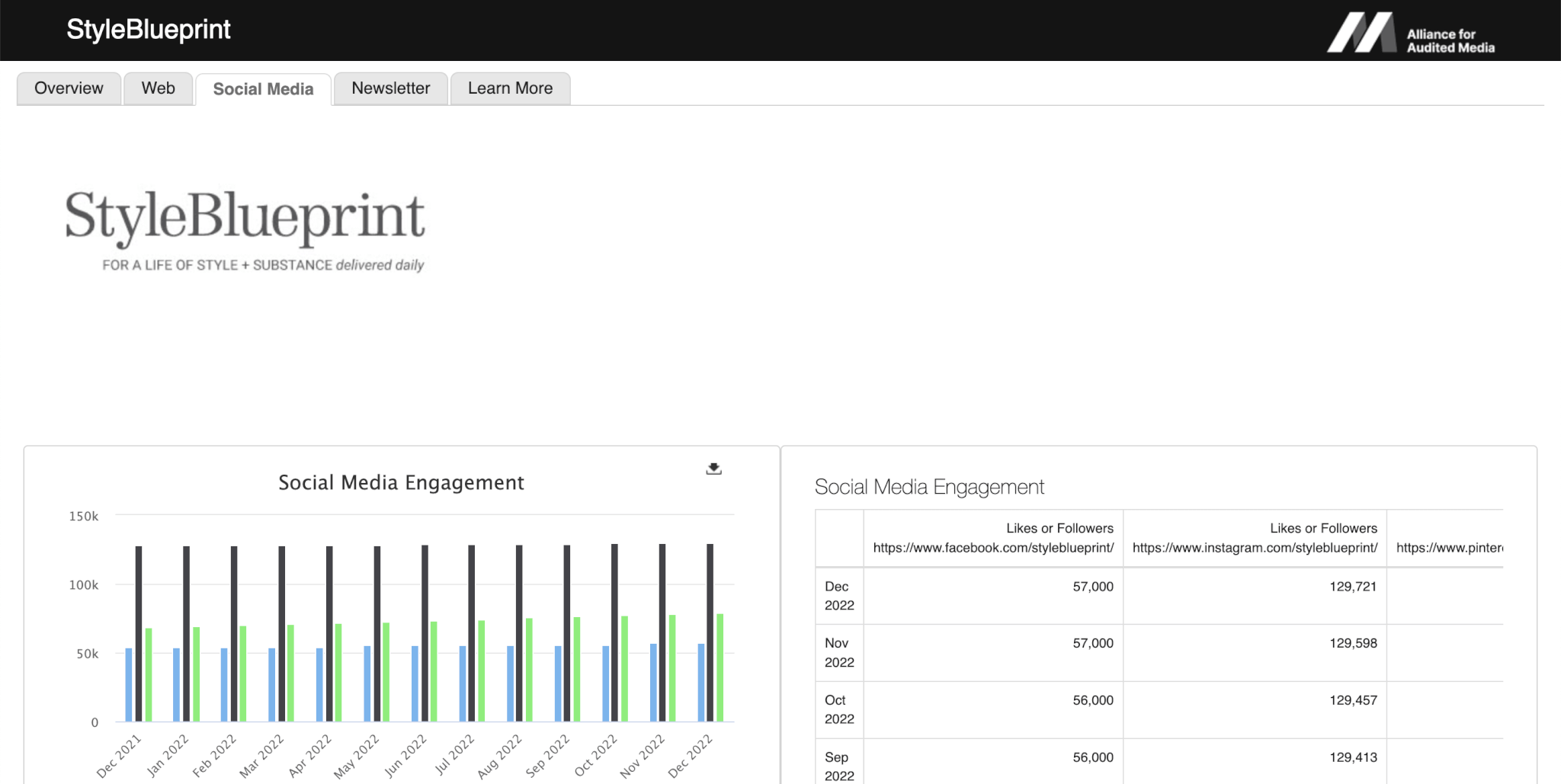This screenshot has width=1561, height=784.
Task: Go to the Newsletter tab
Action: [391, 88]
